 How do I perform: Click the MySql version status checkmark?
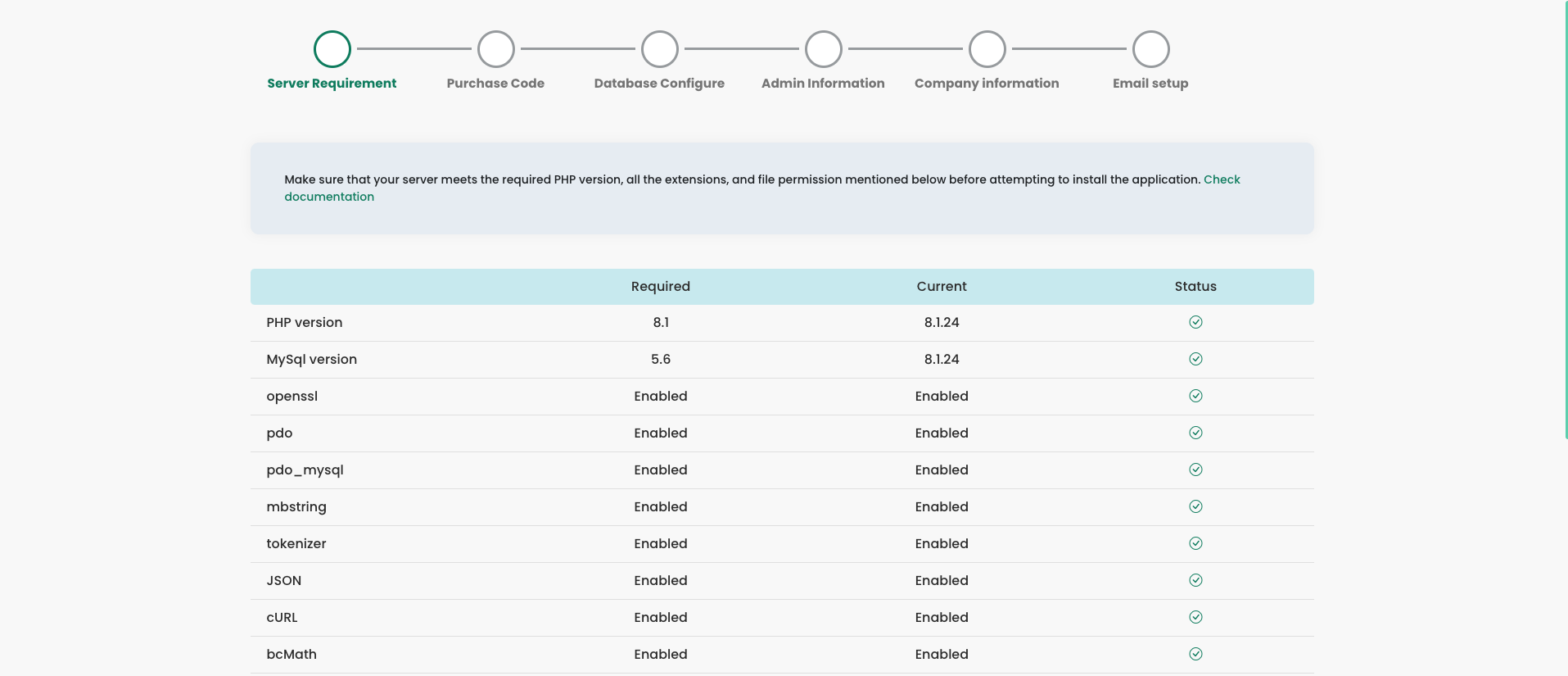pyautogui.click(x=1195, y=359)
